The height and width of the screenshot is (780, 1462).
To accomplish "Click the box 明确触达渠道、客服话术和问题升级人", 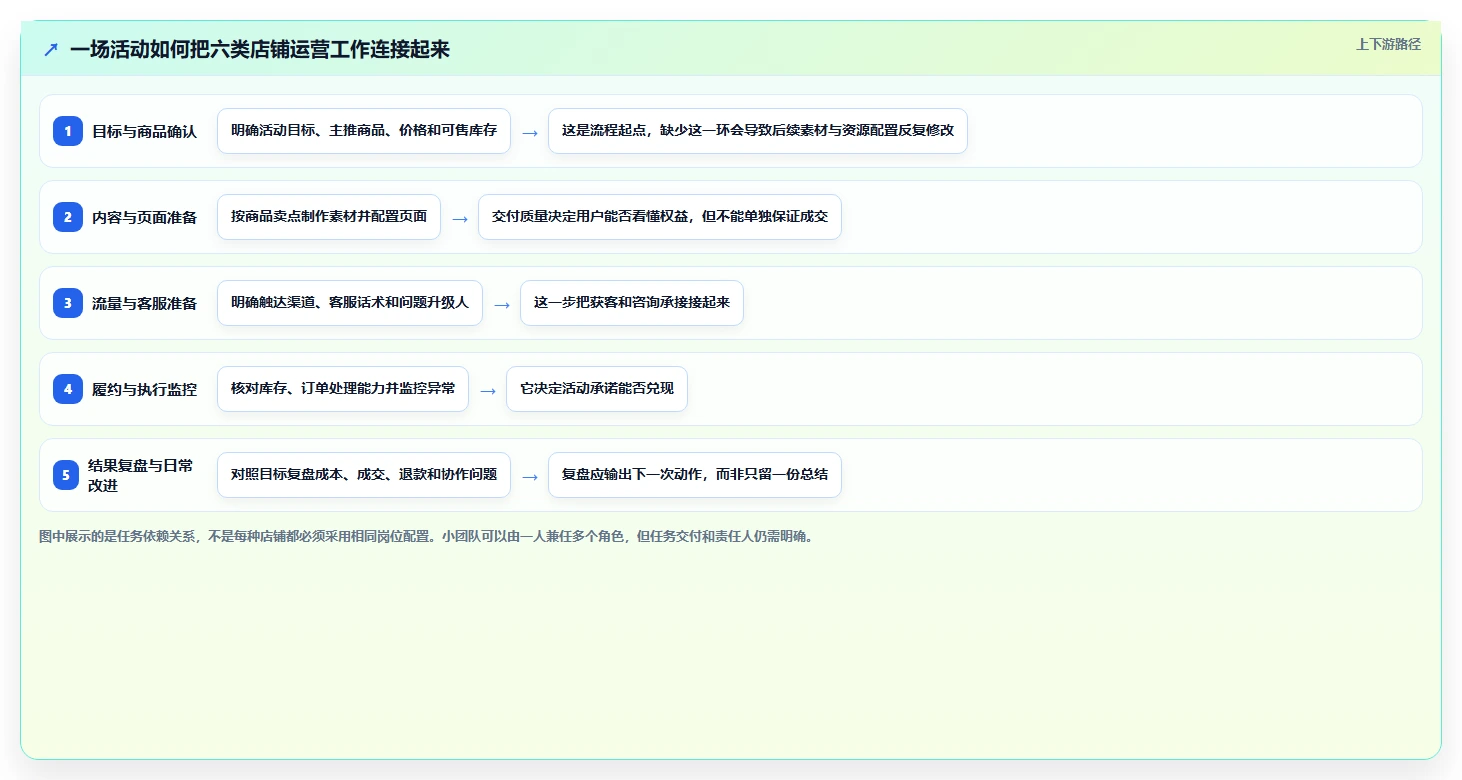I will click(350, 303).
